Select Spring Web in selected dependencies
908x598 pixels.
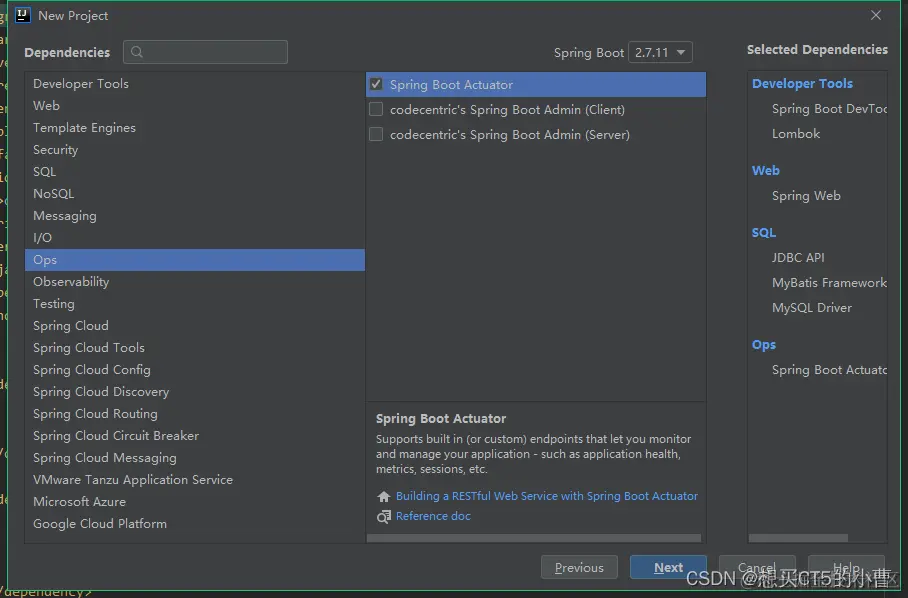click(806, 196)
